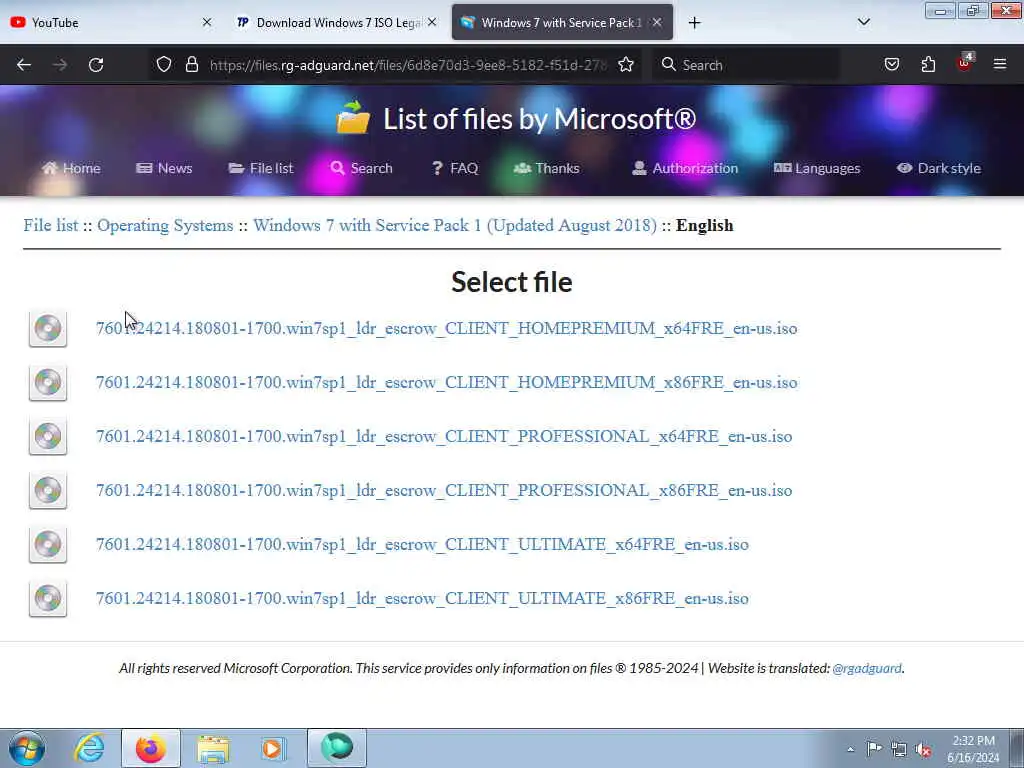Open the File list menu item
Image resolution: width=1024 pixels, height=768 pixels.
[261, 168]
